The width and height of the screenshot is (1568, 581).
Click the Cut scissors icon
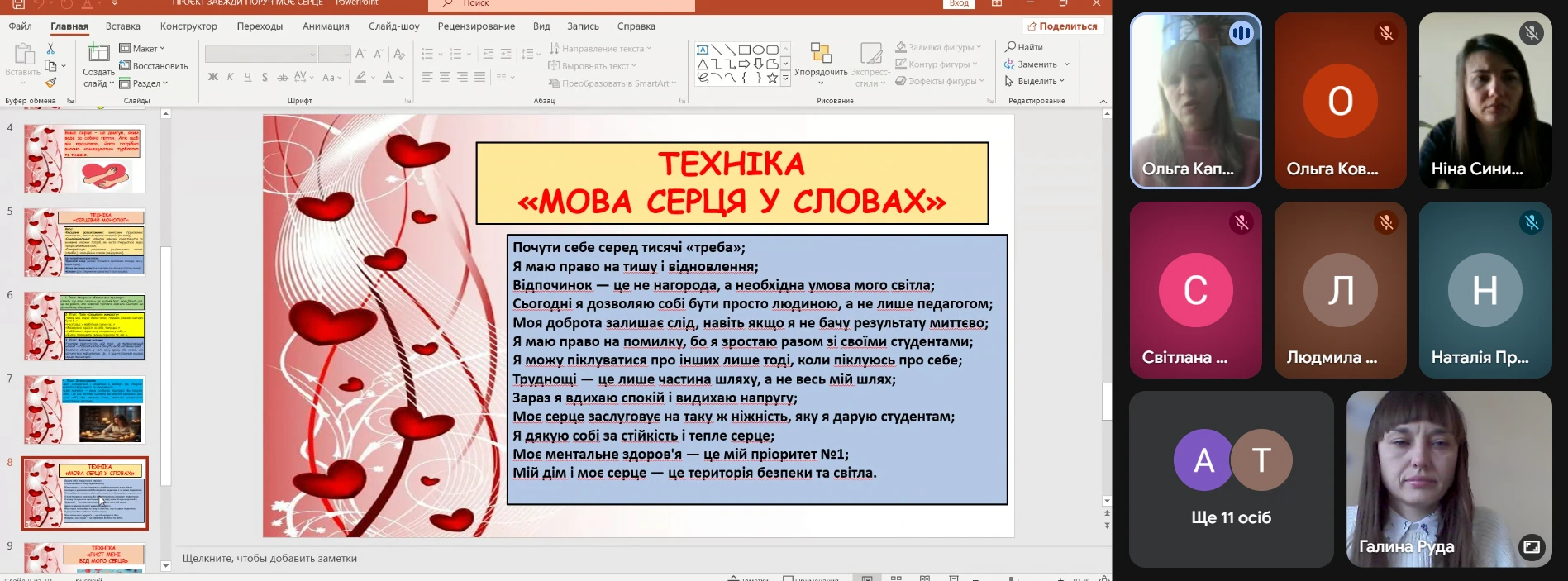coord(50,50)
